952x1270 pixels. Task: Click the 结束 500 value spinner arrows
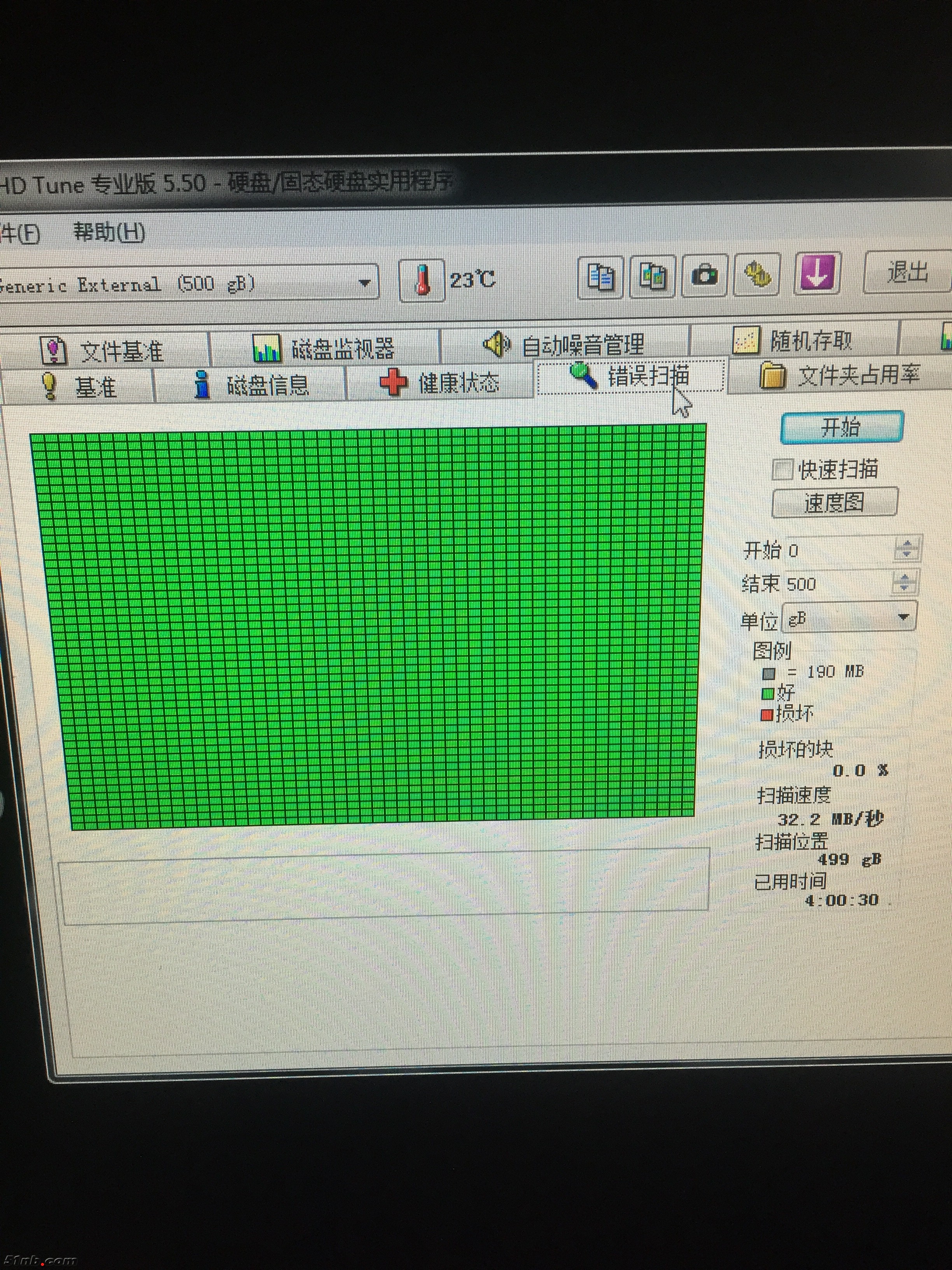click(x=905, y=583)
